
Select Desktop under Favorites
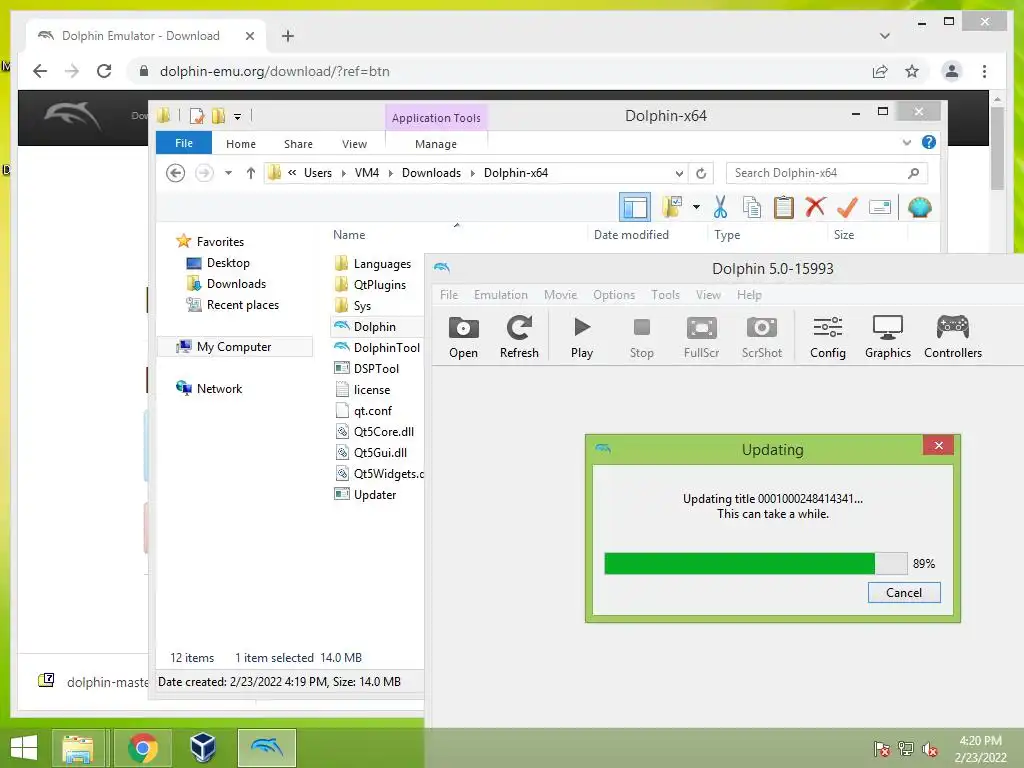(x=228, y=263)
